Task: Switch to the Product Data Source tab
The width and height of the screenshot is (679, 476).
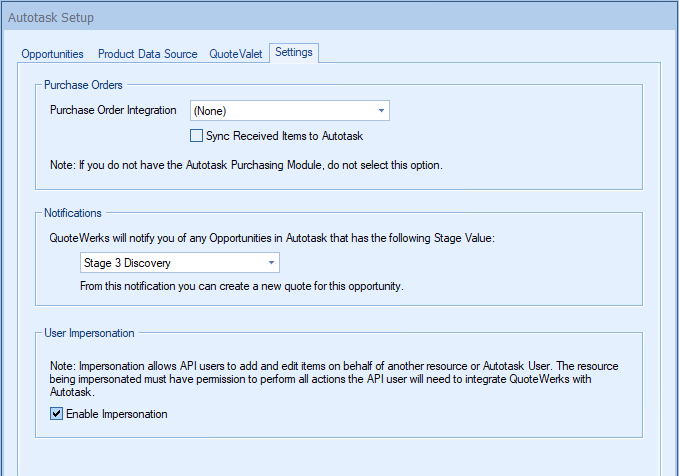Action: coord(147,54)
